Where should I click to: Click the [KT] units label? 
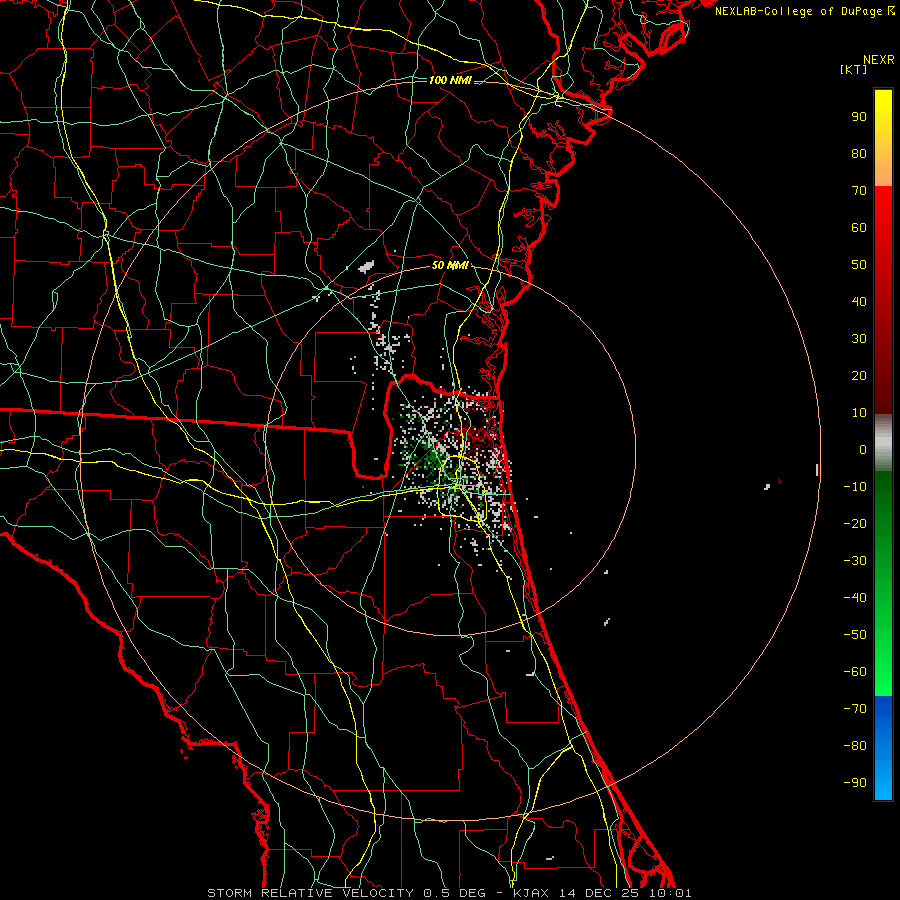[x=854, y=69]
